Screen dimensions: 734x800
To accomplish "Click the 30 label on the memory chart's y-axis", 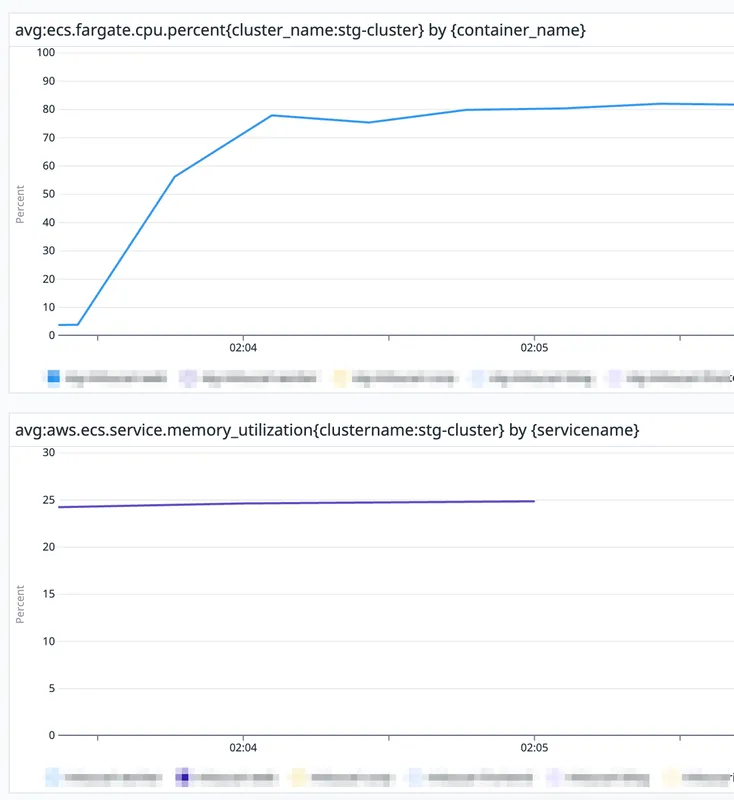I will click(48, 453).
